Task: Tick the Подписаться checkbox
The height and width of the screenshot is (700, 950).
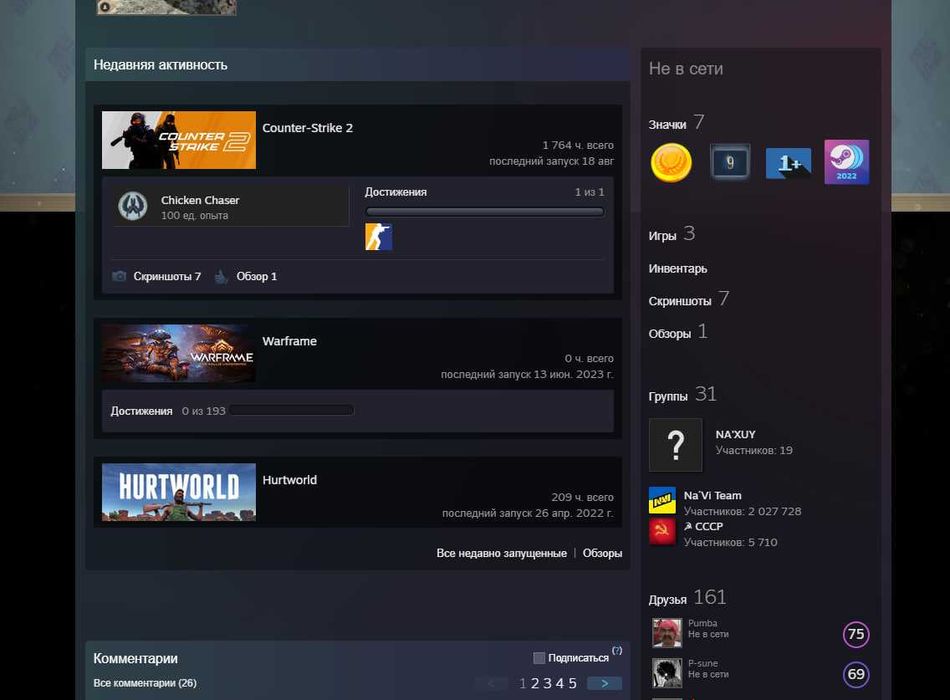Action: click(539, 658)
